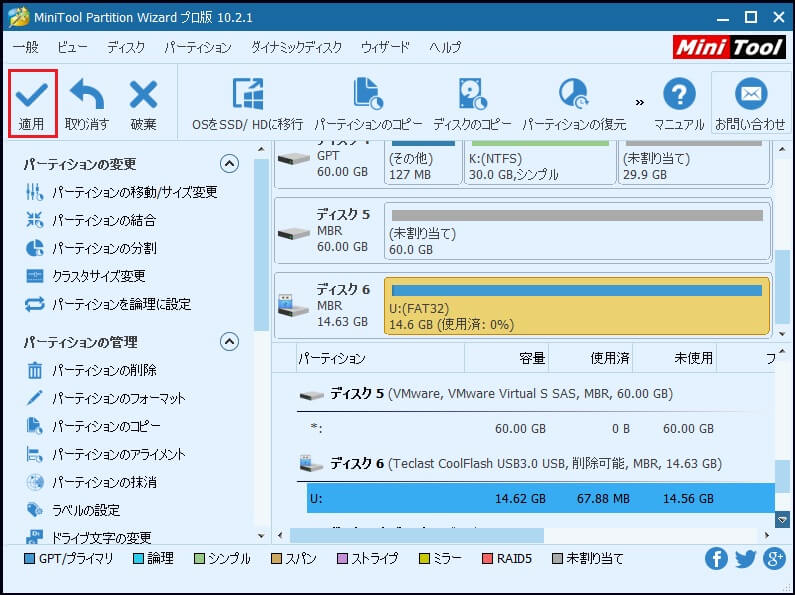Click partition list horizontal scroll-left arrow
This screenshot has width=795, height=595.
point(280,535)
